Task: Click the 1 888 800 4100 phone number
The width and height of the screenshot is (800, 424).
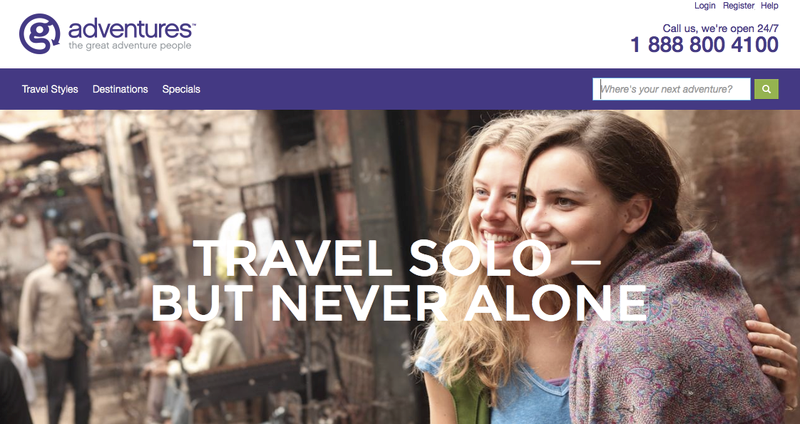Action: coord(705,45)
